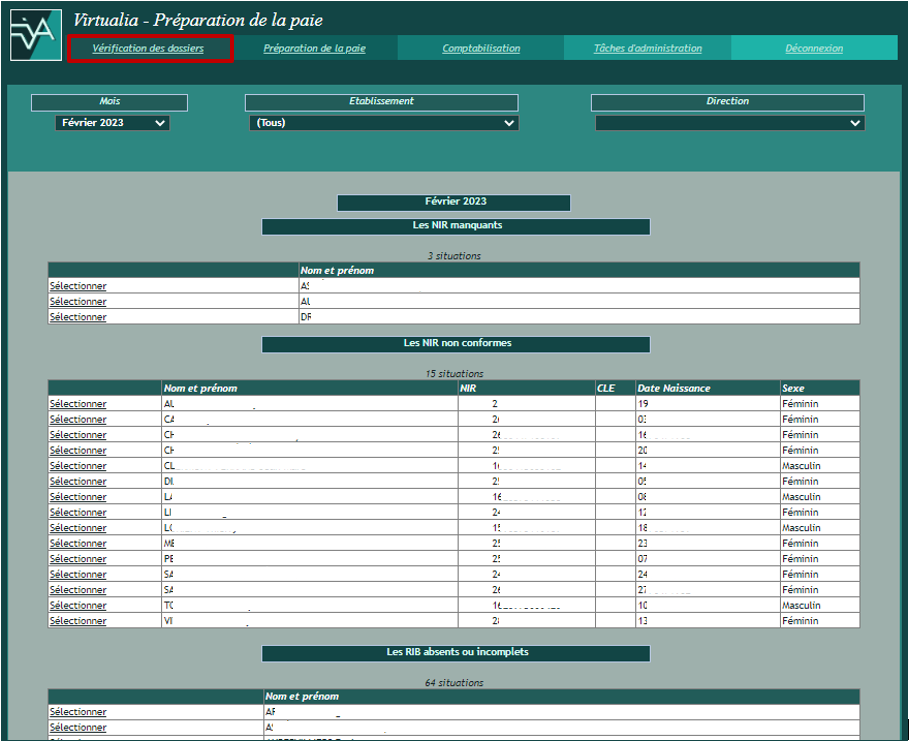909x741 pixels.
Task: Click Sélectionner for the LO row
Action: [78, 528]
